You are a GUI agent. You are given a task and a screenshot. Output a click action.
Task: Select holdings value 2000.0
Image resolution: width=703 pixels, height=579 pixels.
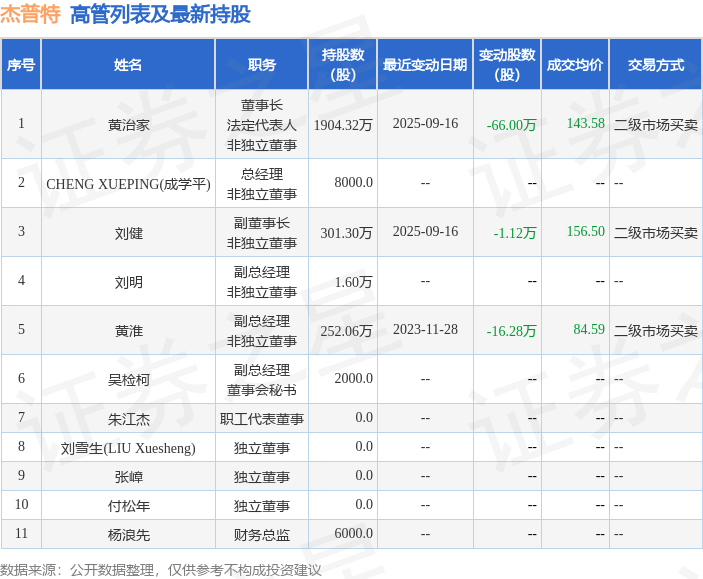[x=353, y=378]
